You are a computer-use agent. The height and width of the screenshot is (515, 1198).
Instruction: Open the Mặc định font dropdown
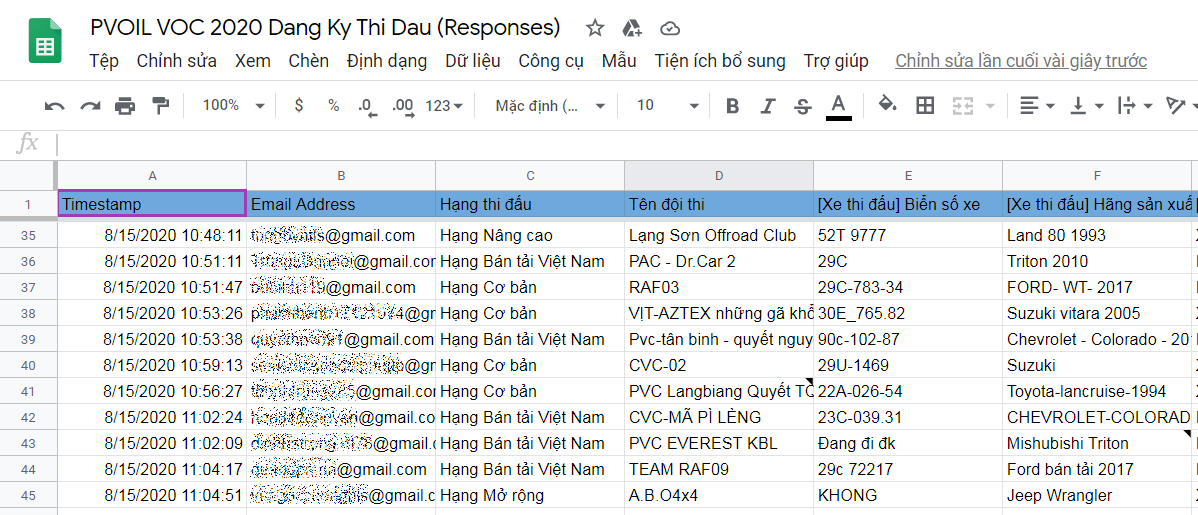tap(550, 105)
